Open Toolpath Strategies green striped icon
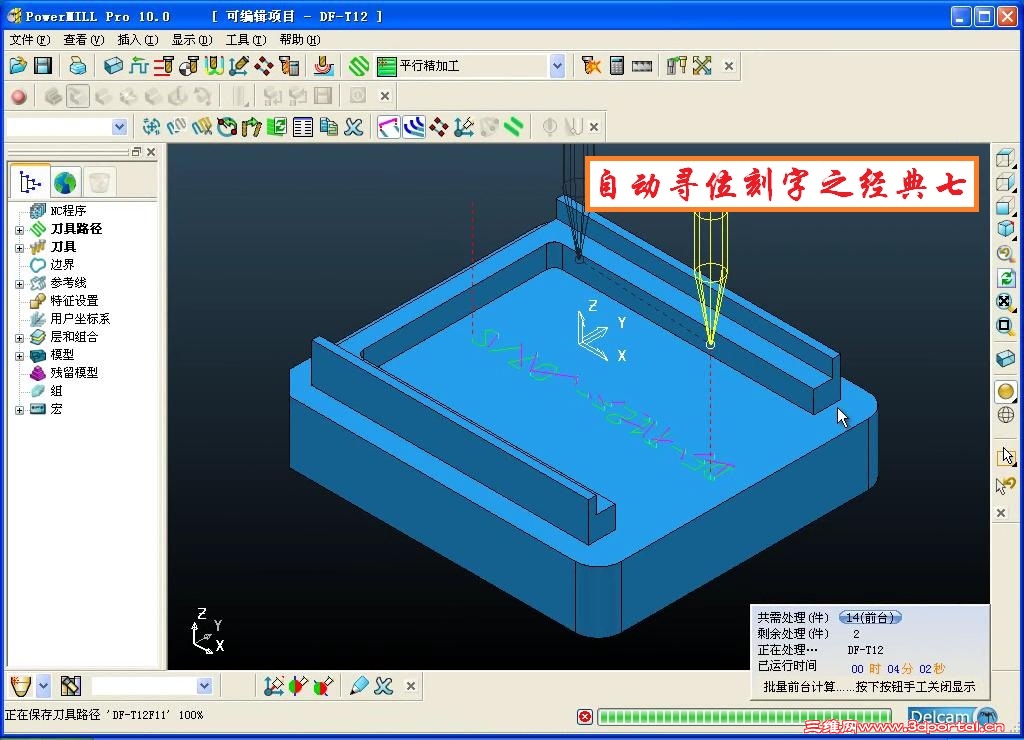Image resolution: width=1024 pixels, height=740 pixels. click(x=359, y=66)
